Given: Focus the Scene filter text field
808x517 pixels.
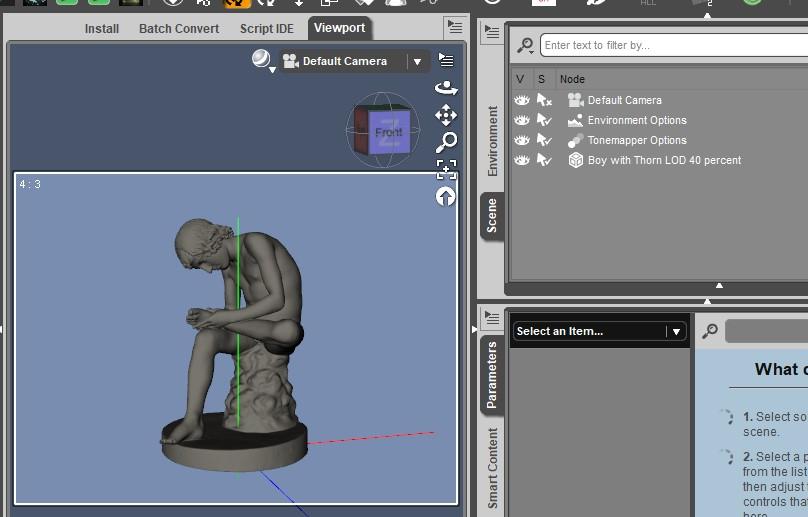Looking at the screenshot, I should pyautogui.click(x=674, y=45).
